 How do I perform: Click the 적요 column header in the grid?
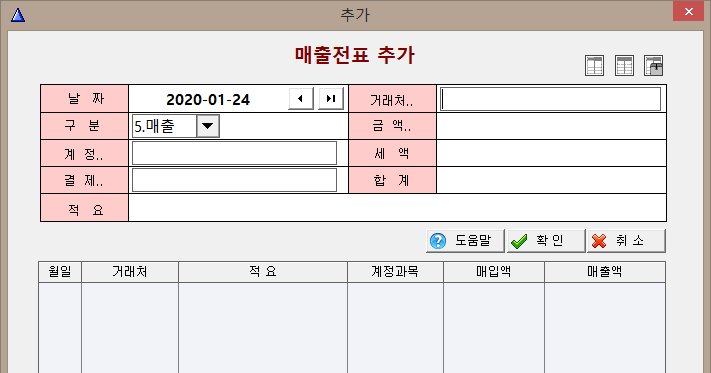point(263,272)
